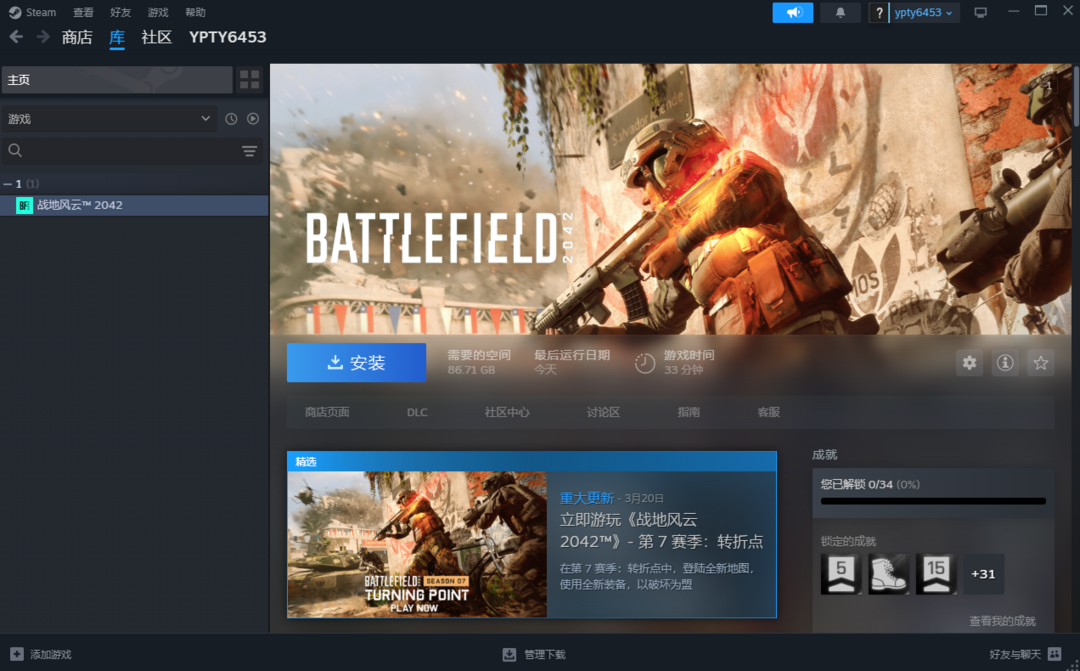
Task: Click the achievement progress bar
Action: [933, 501]
